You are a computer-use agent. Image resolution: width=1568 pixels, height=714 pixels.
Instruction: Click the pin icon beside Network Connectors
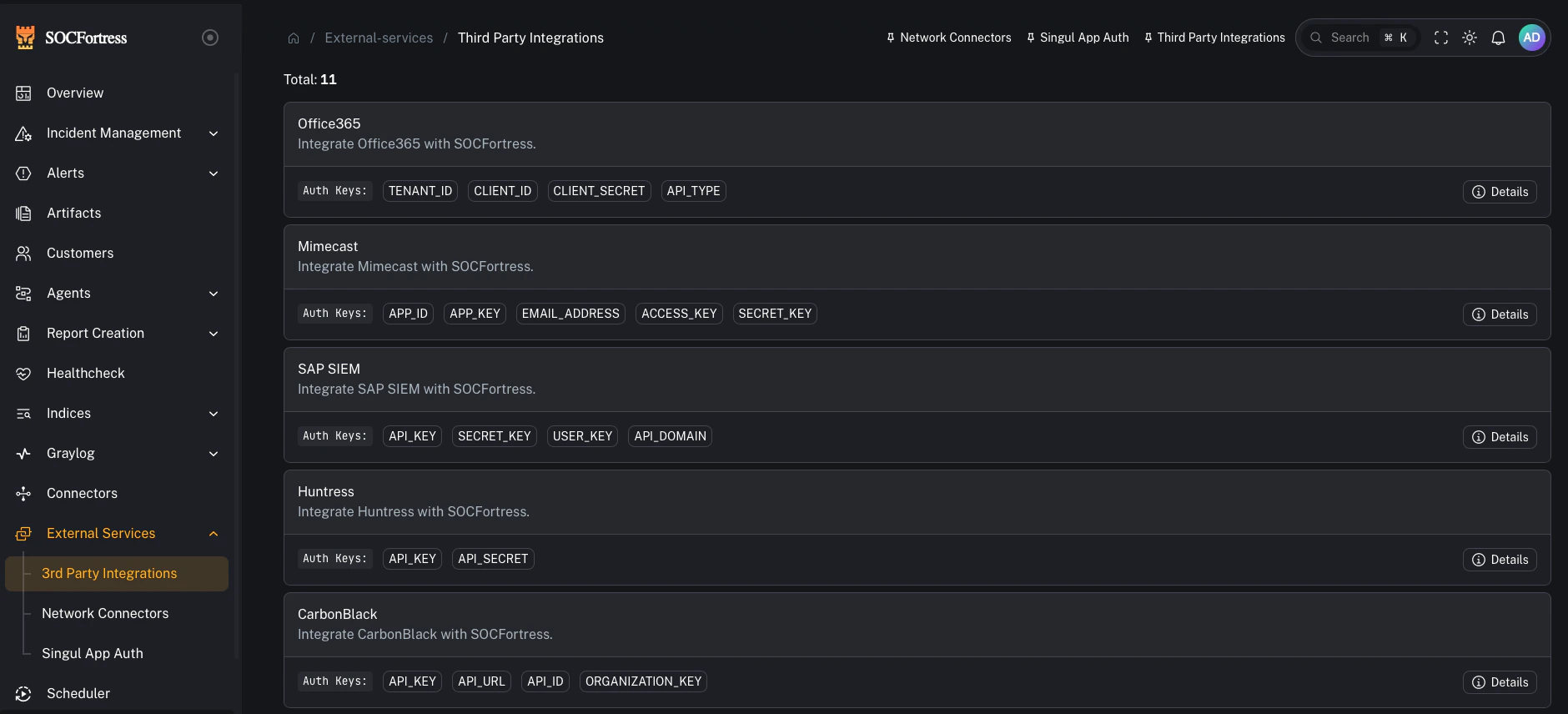[891, 38]
